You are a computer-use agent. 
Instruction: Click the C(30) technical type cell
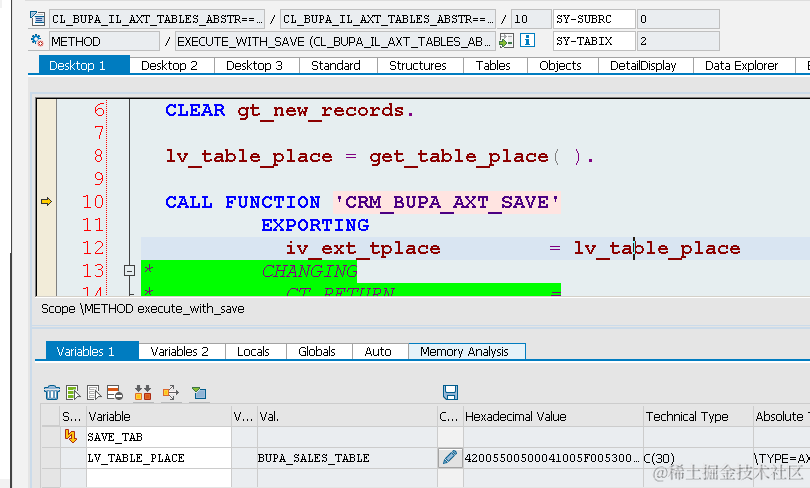pos(698,458)
